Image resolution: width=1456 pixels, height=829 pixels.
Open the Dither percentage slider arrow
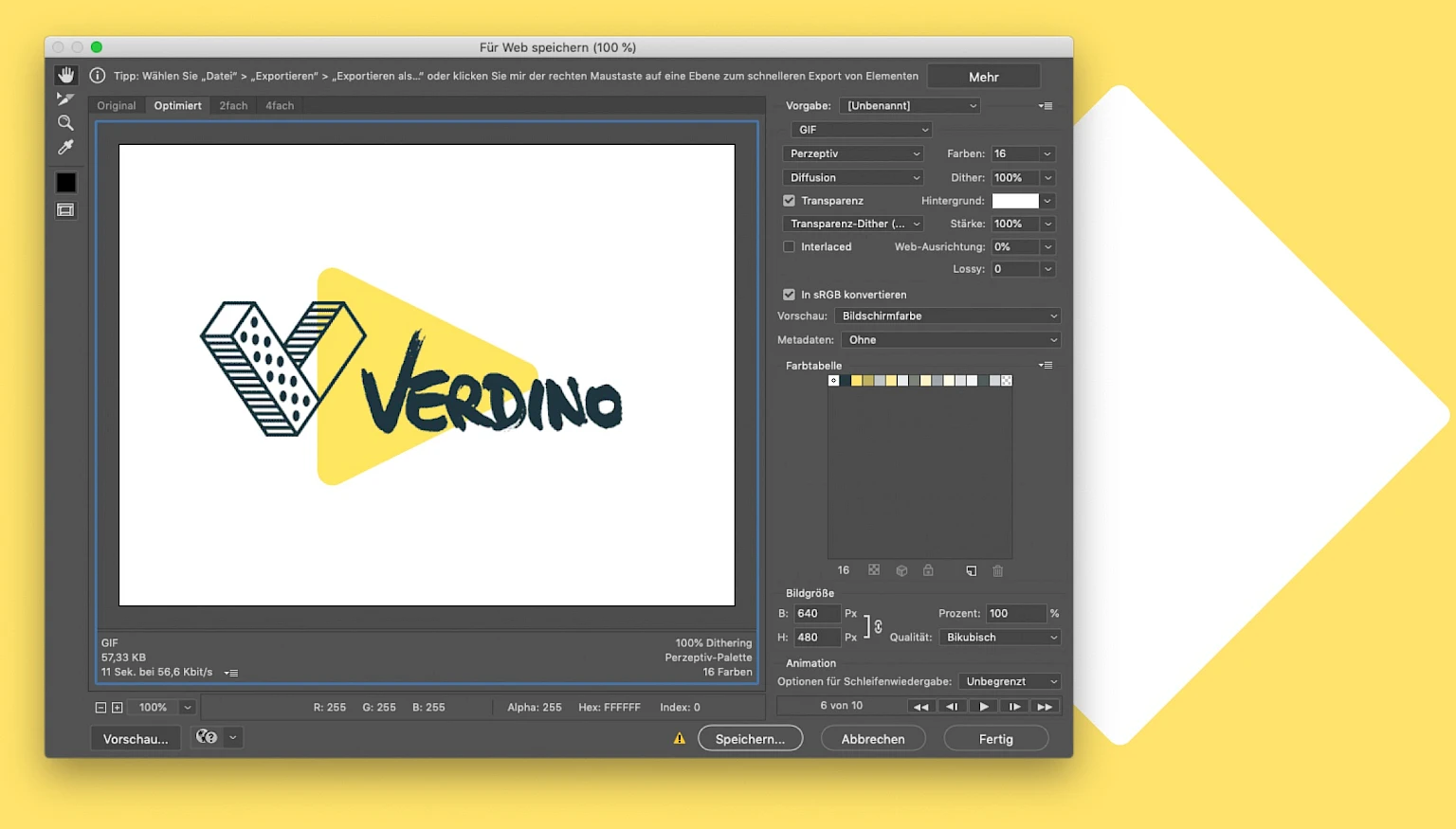click(1048, 177)
